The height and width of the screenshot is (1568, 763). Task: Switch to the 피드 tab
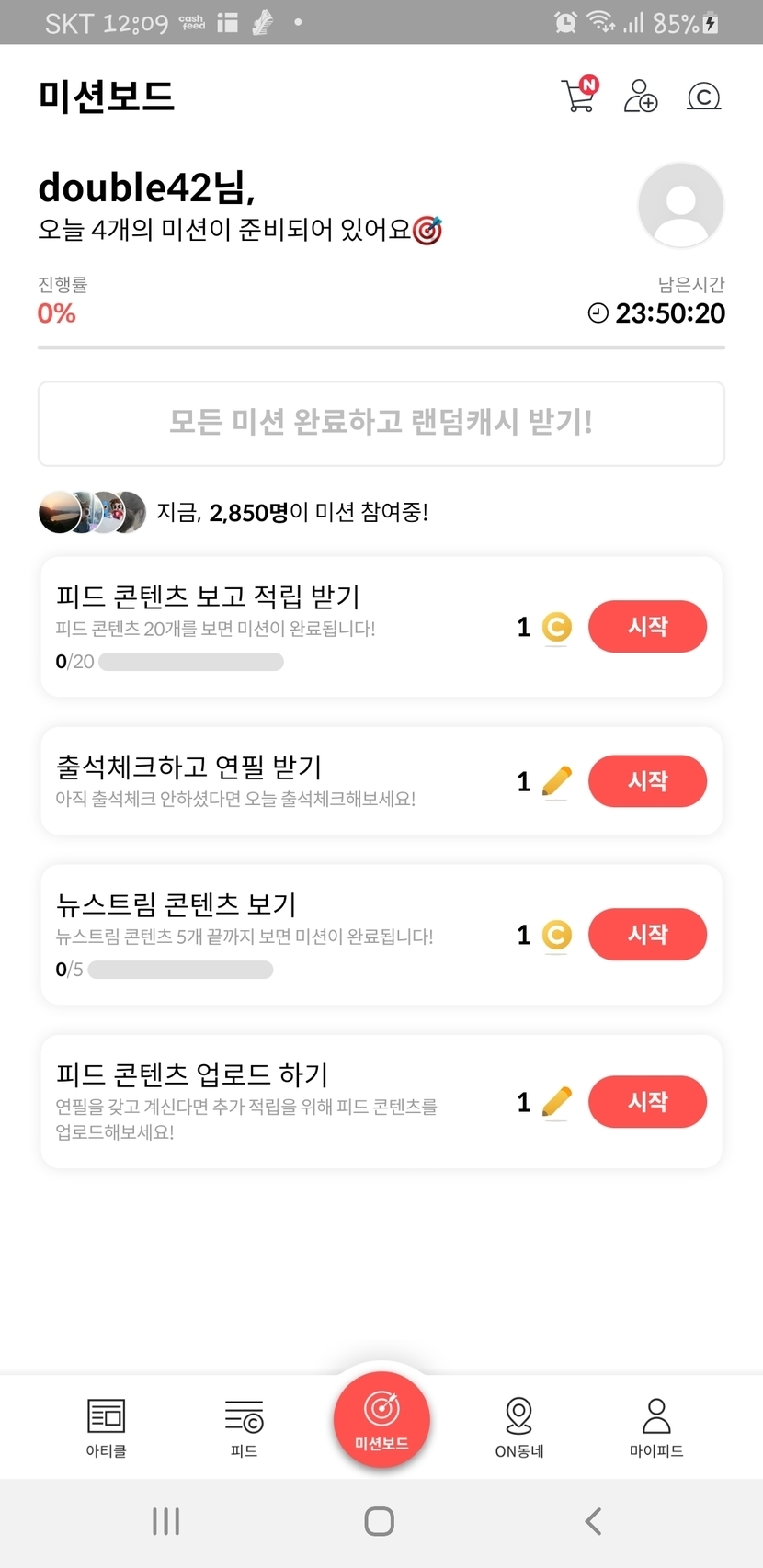(x=244, y=1427)
